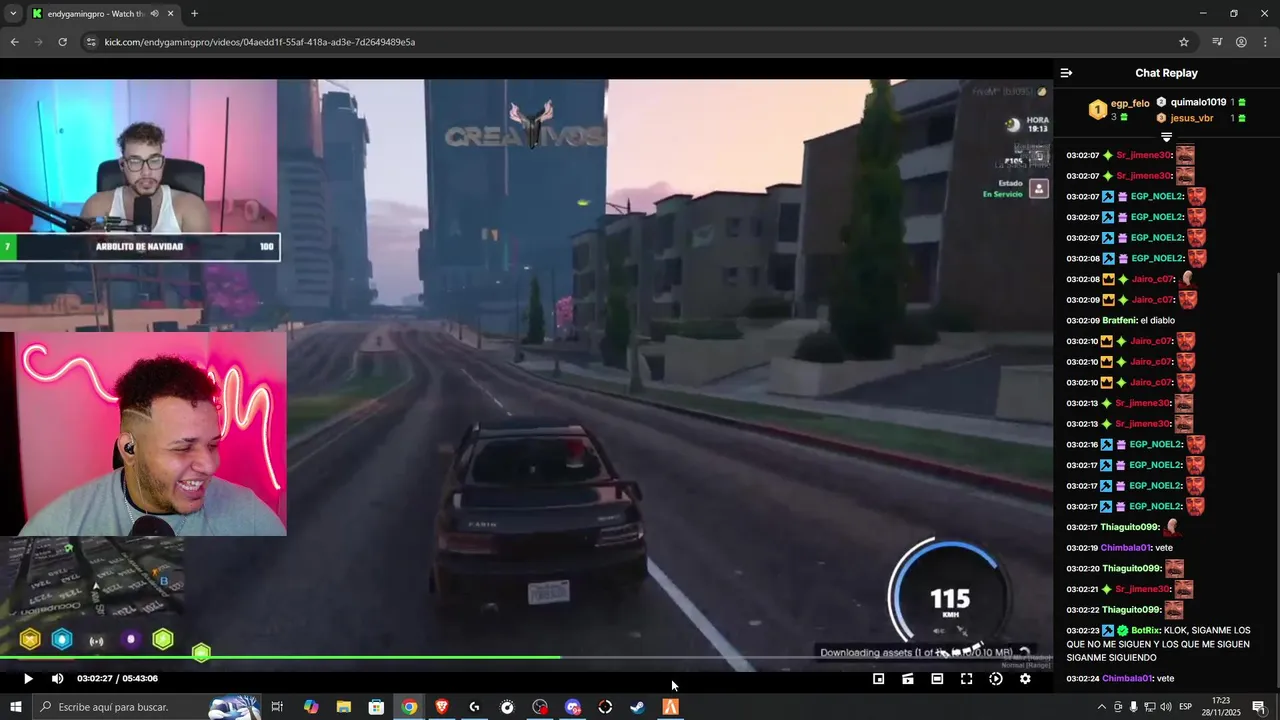The image size is (1280, 720).
Task: Open Chrome media controls icon
Action: (1217, 42)
